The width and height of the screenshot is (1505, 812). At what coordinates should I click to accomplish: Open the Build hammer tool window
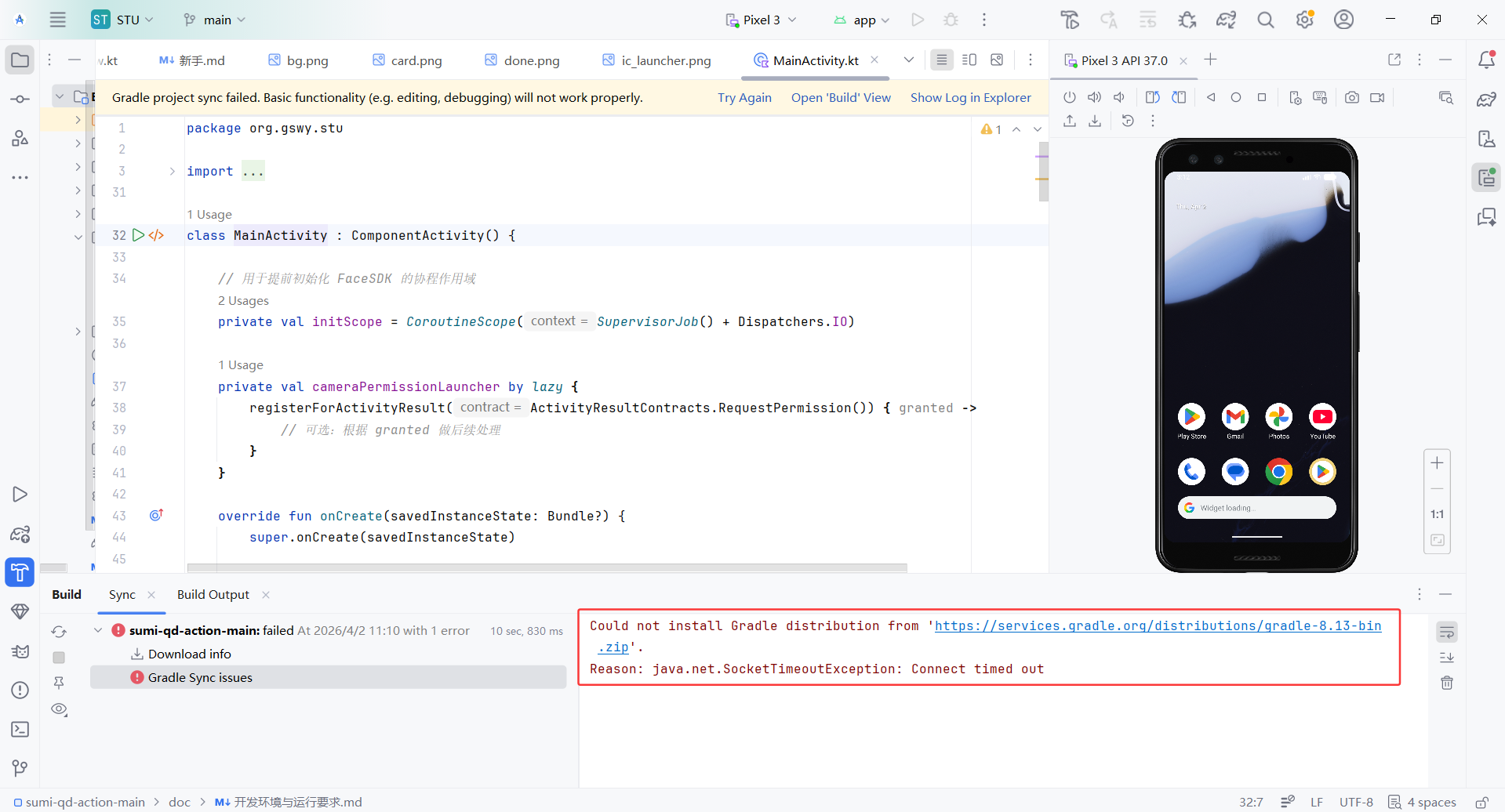[20, 572]
